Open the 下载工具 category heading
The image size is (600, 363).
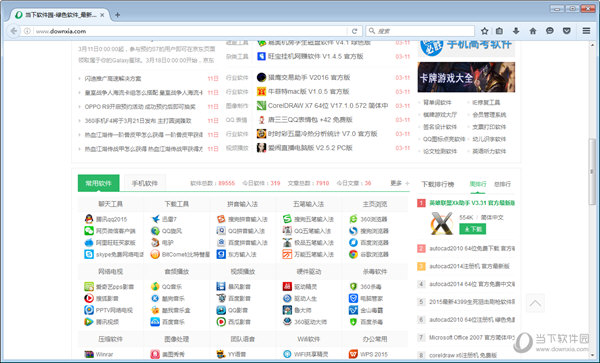tap(176, 204)
